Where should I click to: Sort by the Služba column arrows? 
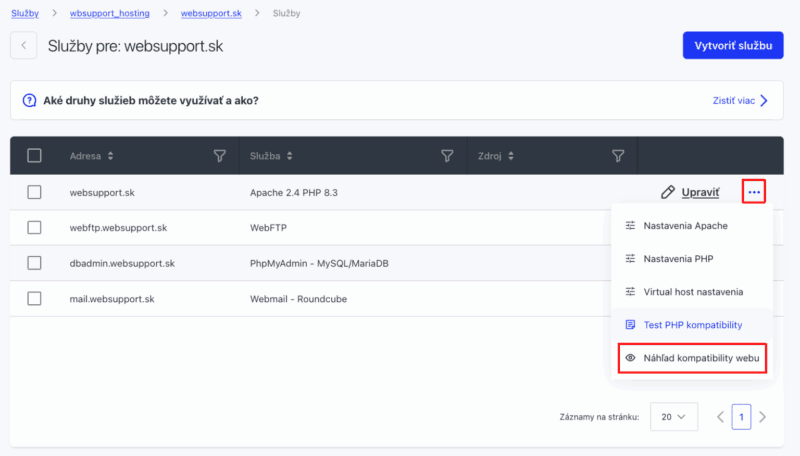click(291, 156)
